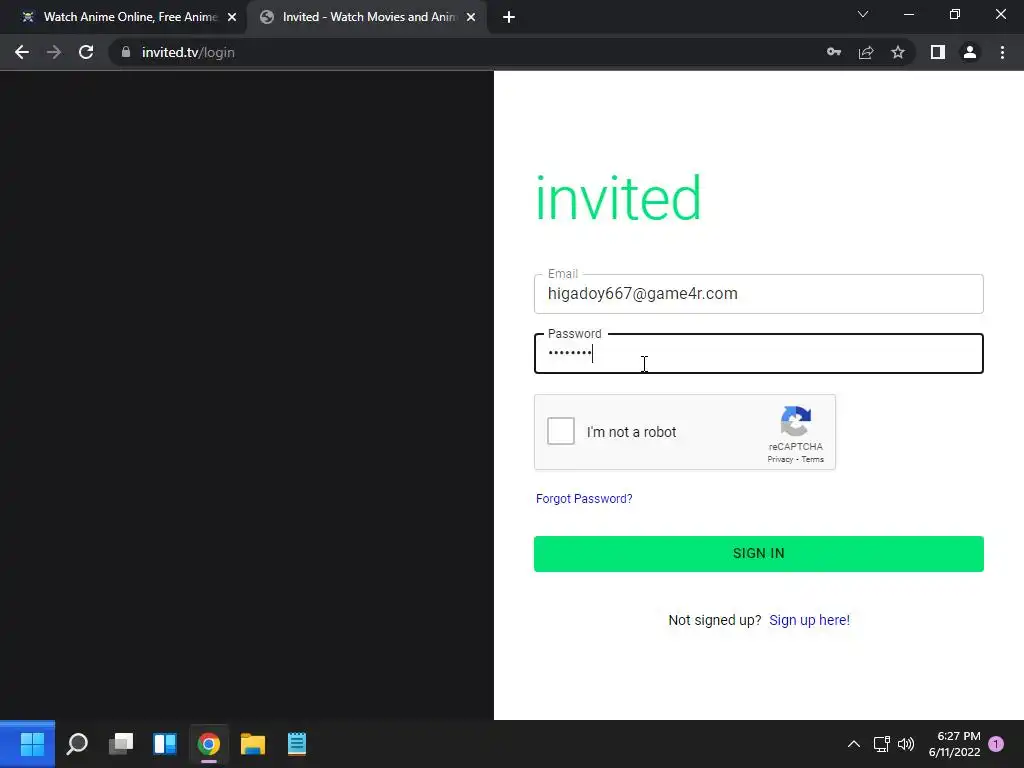
Task: Click the Chrome taskbar icon
Action: pos(209,744)
